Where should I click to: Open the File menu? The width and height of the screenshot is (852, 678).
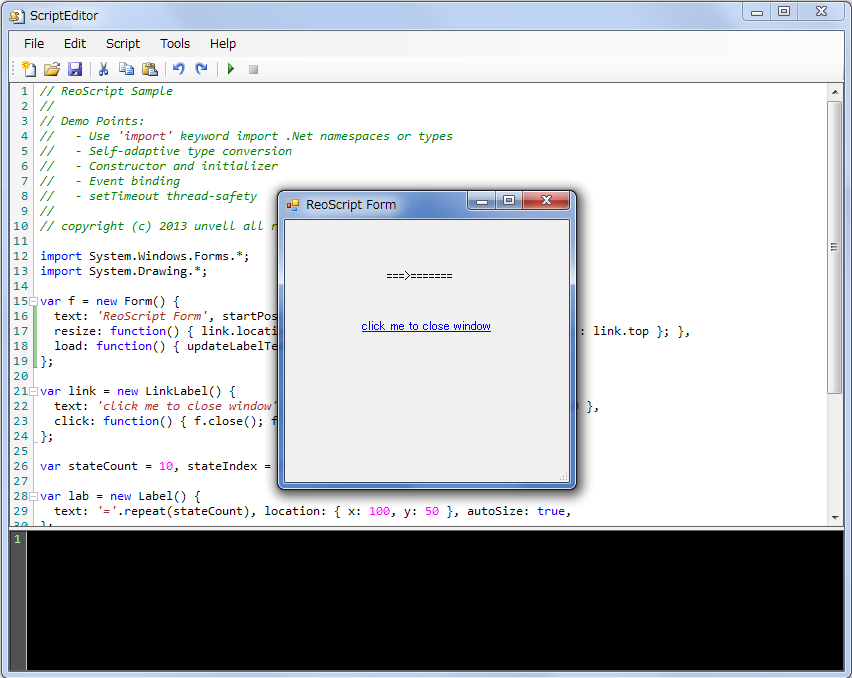(34, 43)
